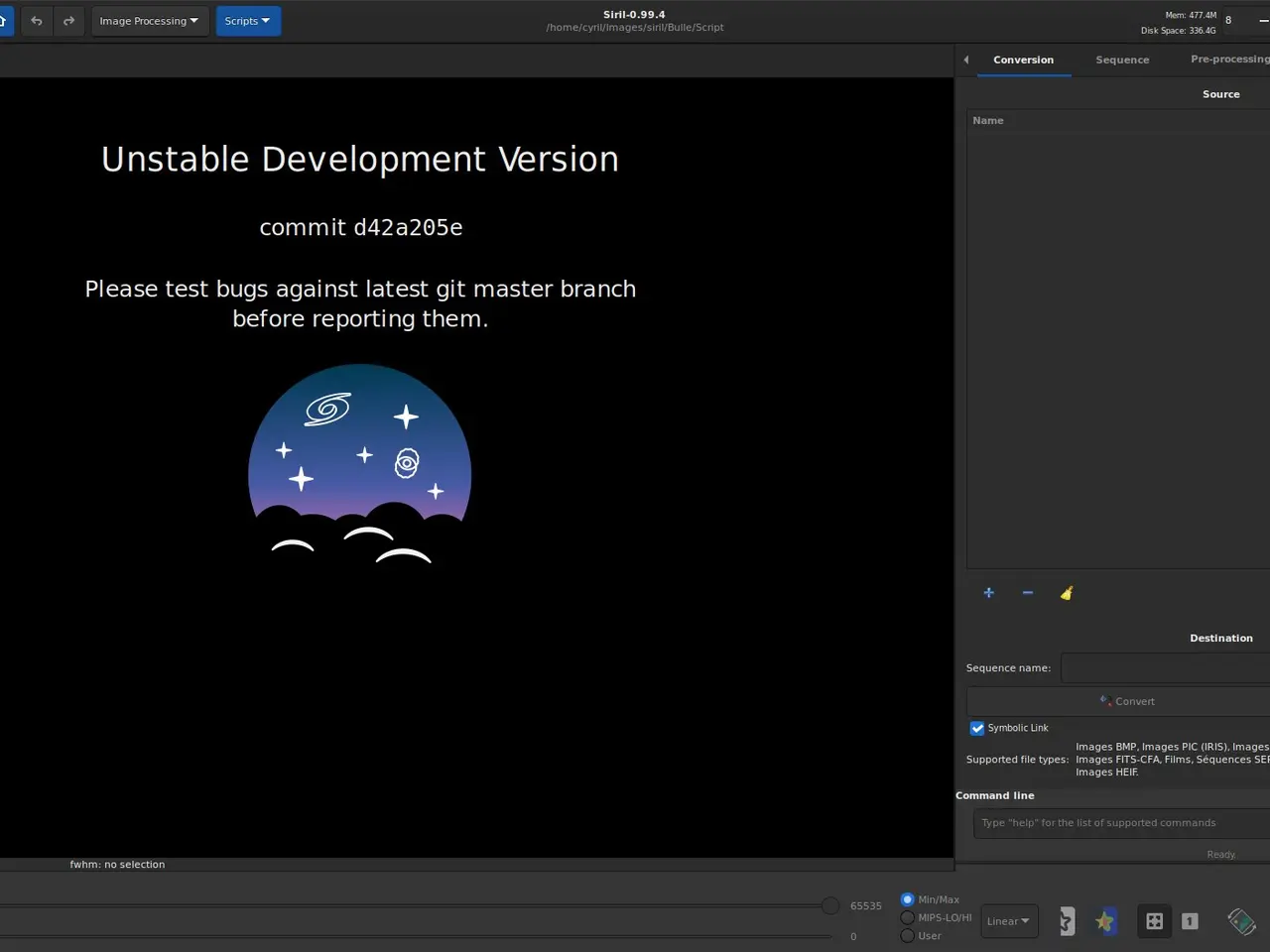Switch to the Sequence tab

click(x=1122, y=59)
